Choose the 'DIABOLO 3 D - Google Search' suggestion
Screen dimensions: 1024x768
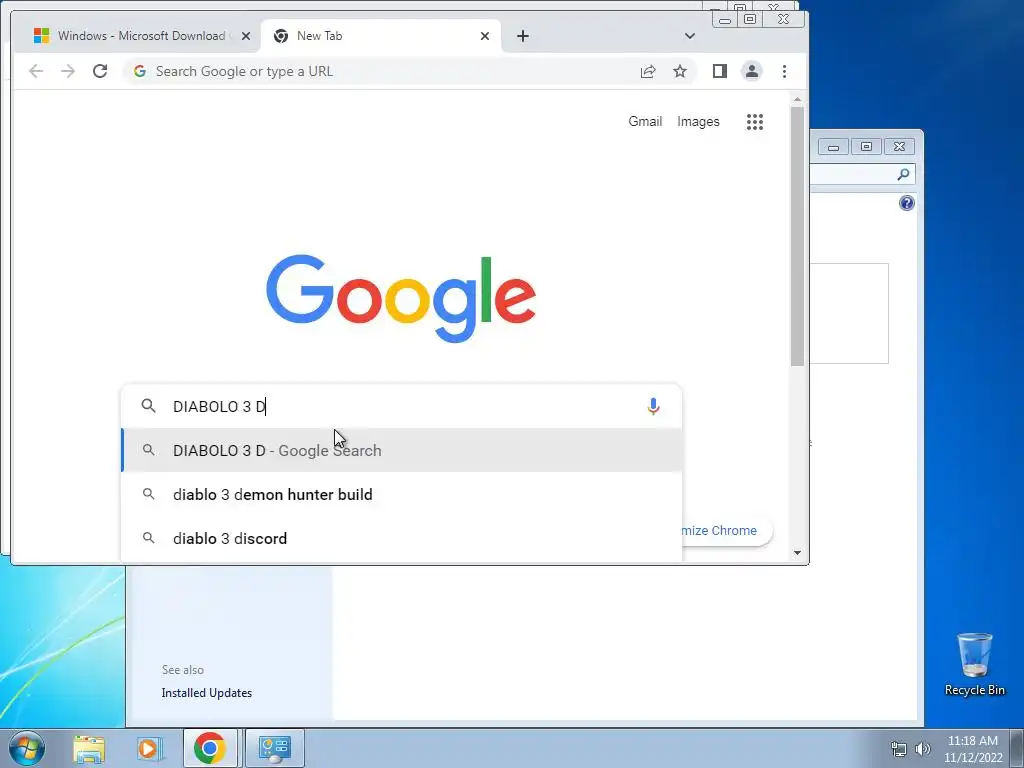point(402,451)
